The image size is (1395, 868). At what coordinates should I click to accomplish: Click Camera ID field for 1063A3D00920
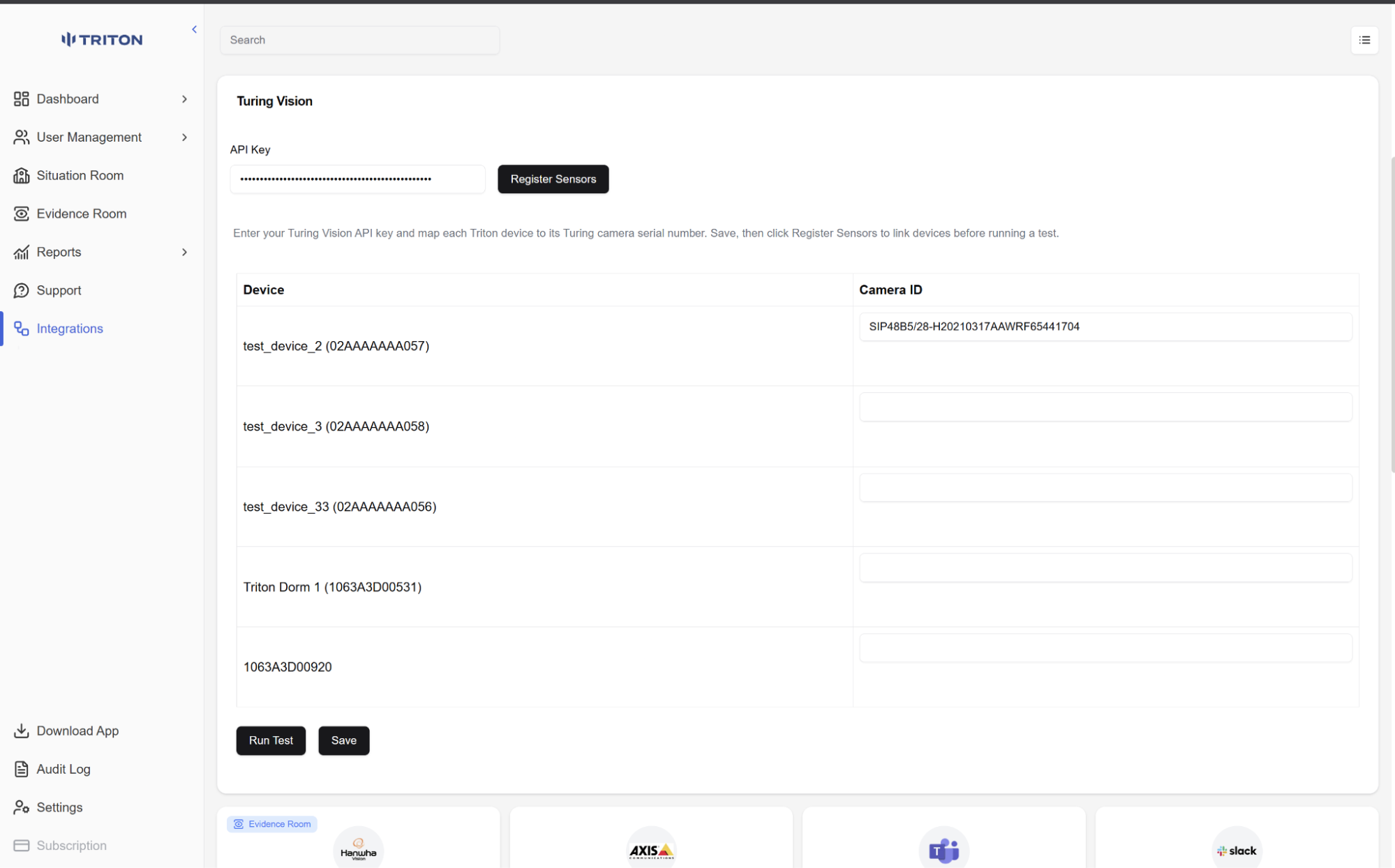pos(1105,648)
